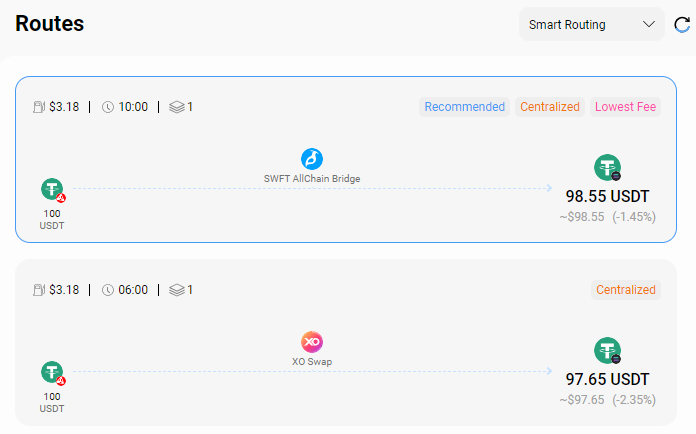Click the Centralized tag on SWFT route
This screenshot has width=696, height=434.
pyautogui.click(x=550, y=107)
